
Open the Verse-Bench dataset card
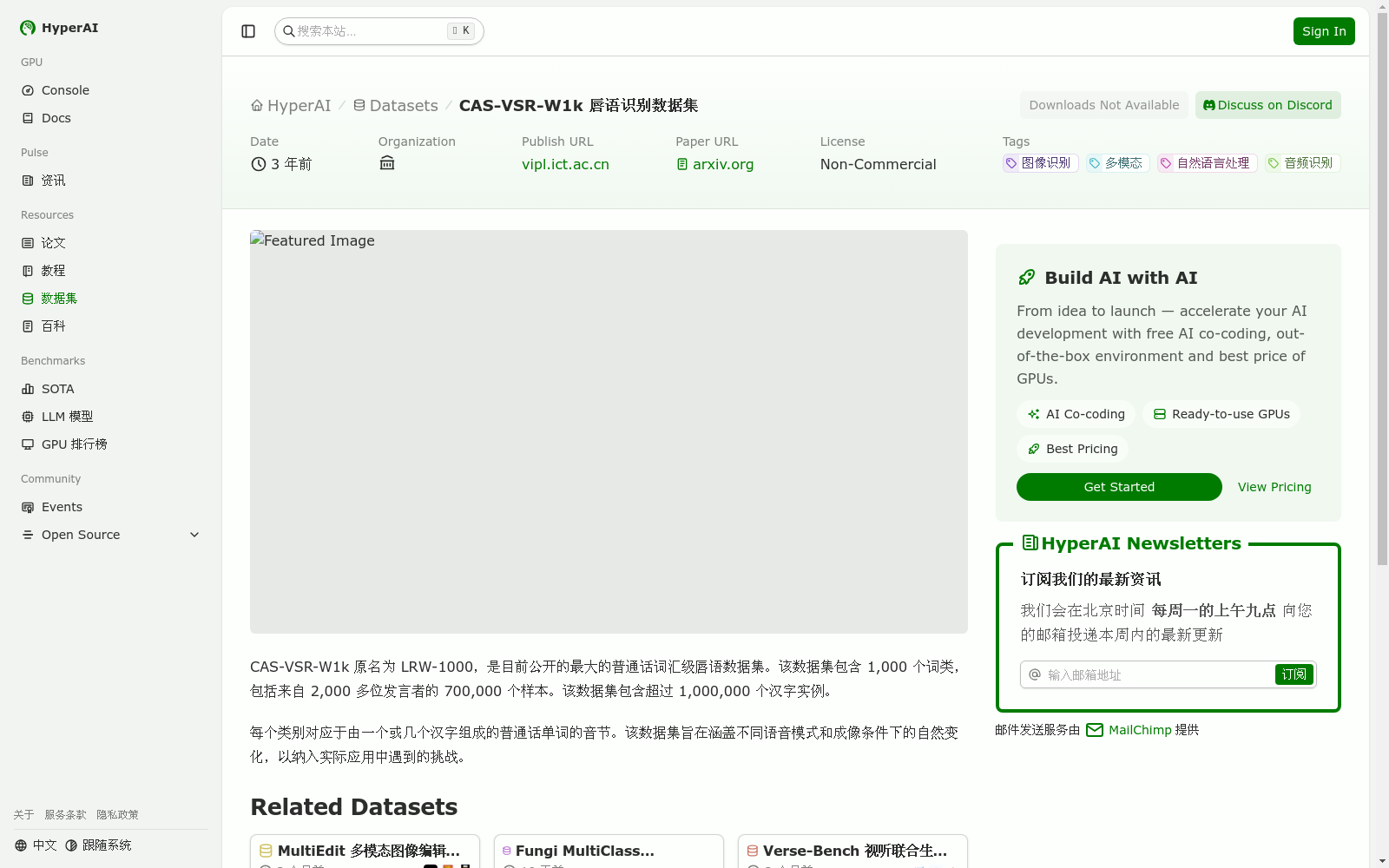coord(852,852)
